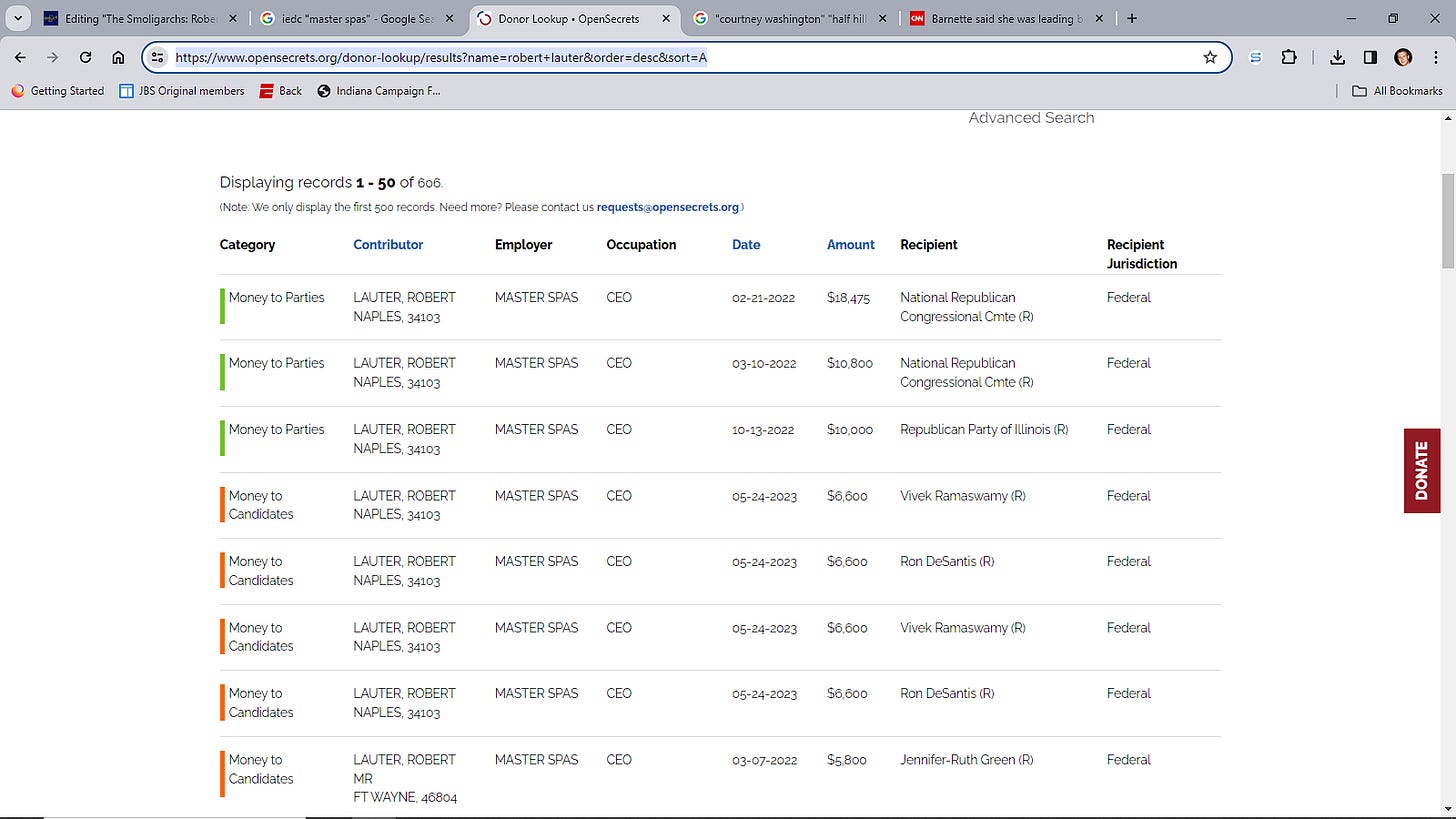The width and height of the screenshot is (1456, 819).
Task: Switch to the Editing The Smoligarchs tab
Action: click(141, 18)
